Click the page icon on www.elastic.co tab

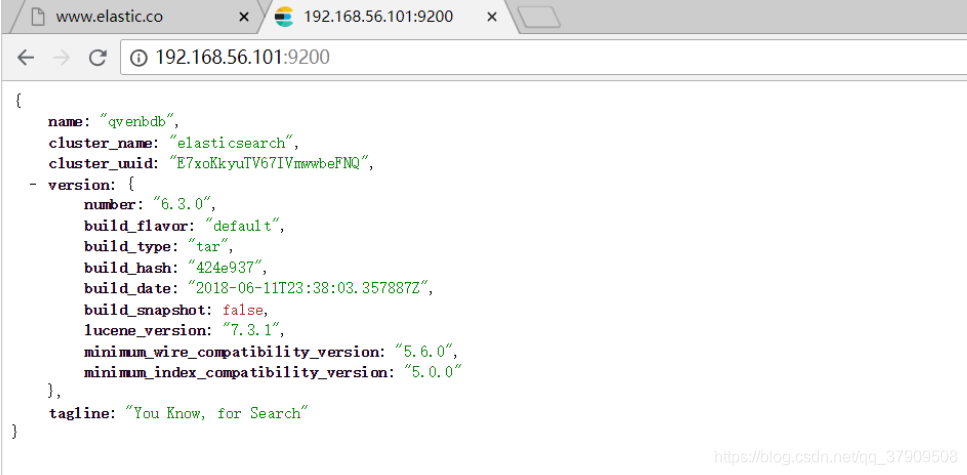[38, 17]
